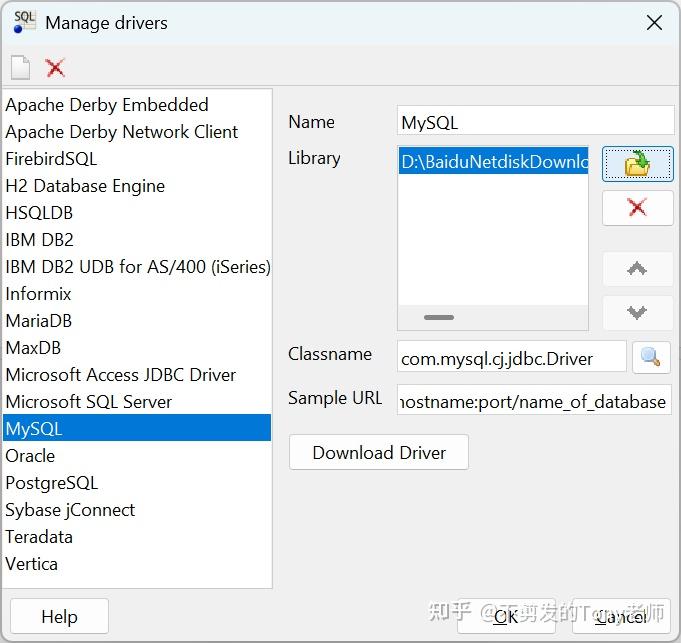This screenshot has width=681, height=643.
Task: Select the D:\BaiduNetdiskDownload library entry
Action: coord(494,161)
